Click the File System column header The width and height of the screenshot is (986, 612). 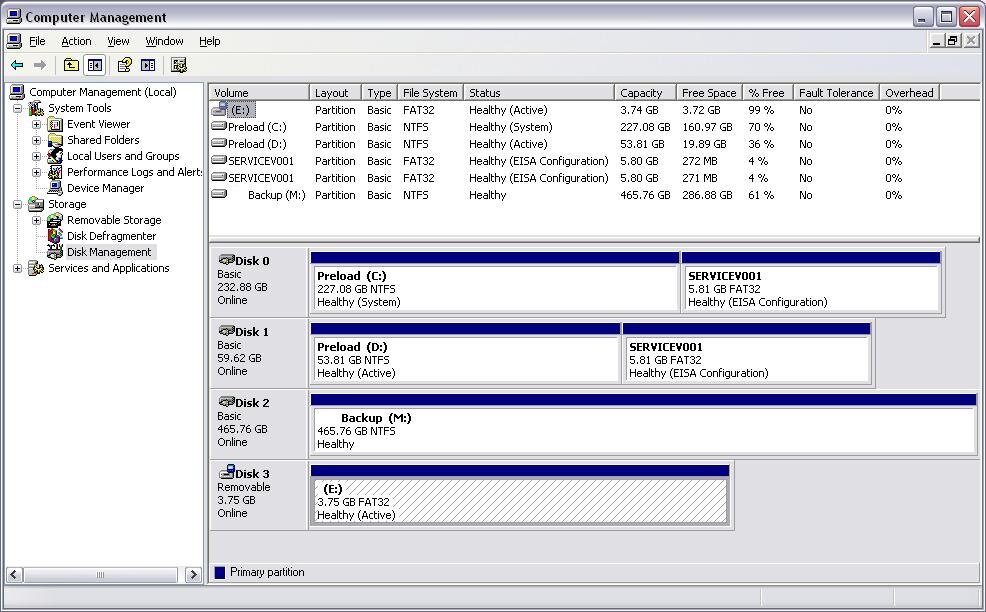pos(430,93)
